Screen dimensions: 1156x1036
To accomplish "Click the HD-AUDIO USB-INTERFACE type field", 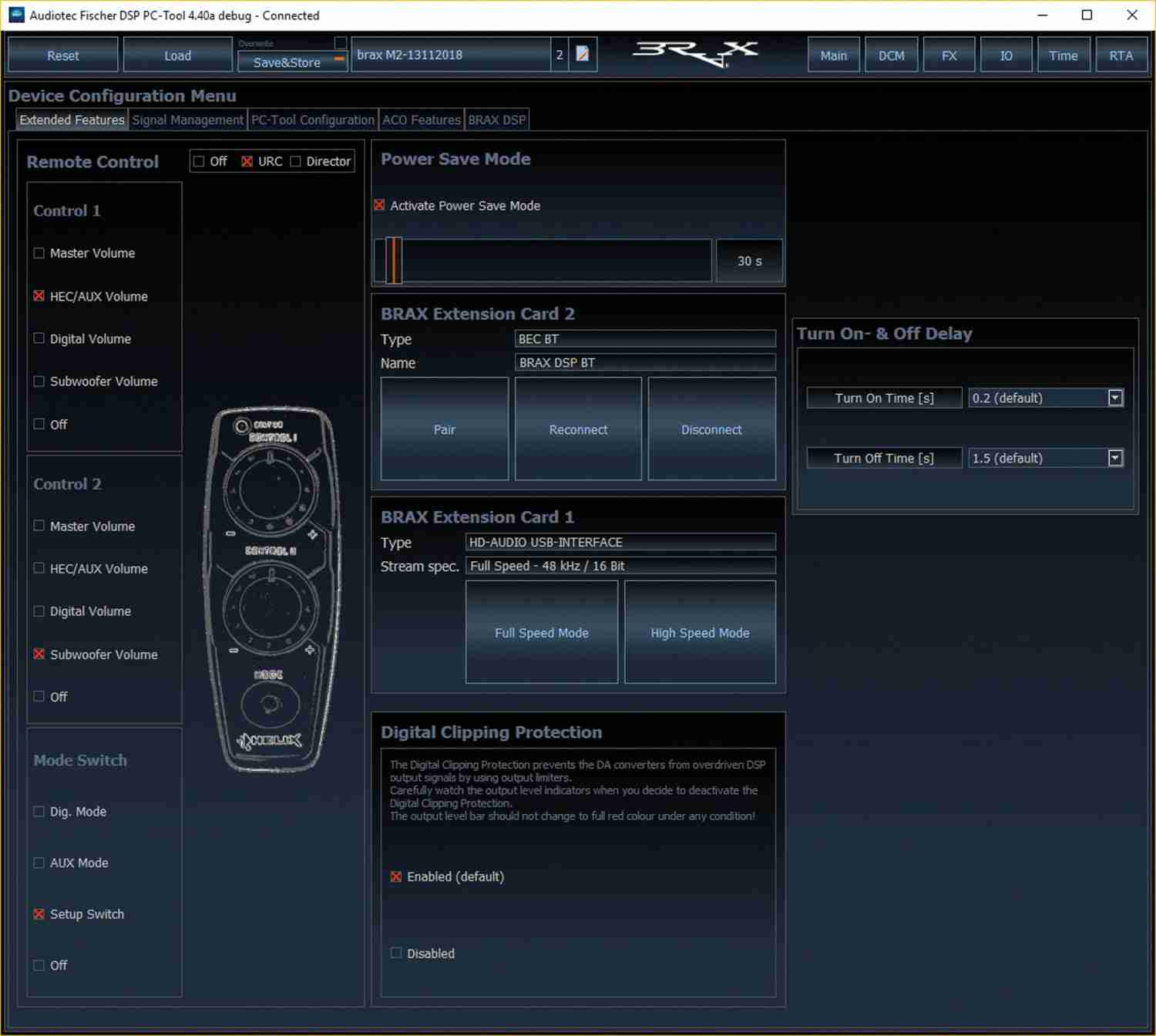I will 620,542.
